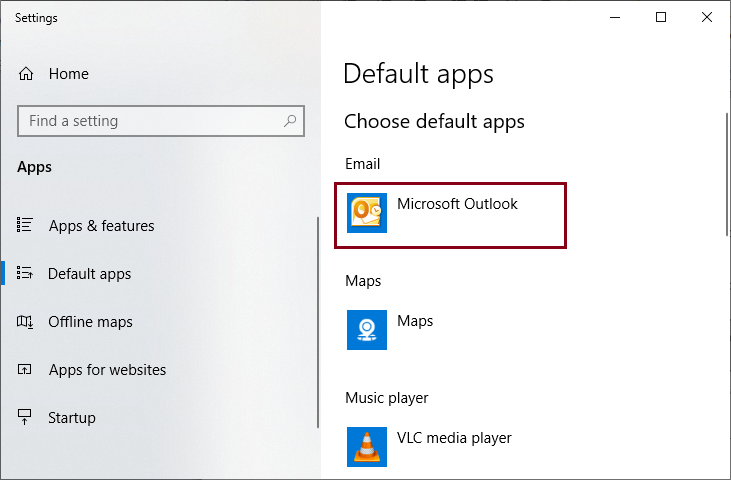This screenshot has width=731, height=480.
Task: Minimize the Settings window
Action: tap(615, 17)
